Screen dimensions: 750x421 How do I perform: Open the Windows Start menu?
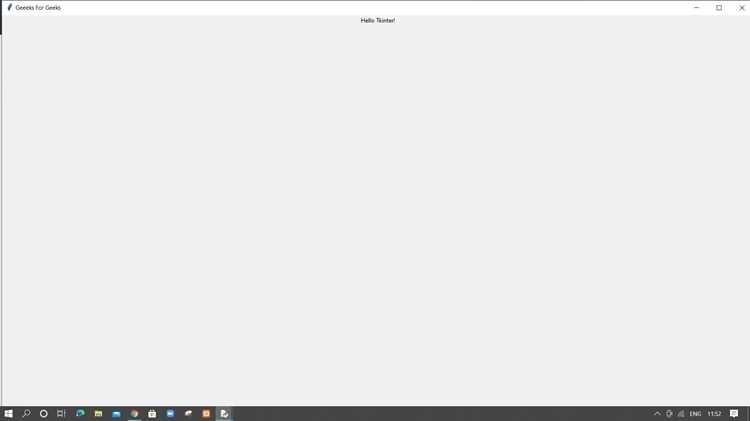(9, 414)
